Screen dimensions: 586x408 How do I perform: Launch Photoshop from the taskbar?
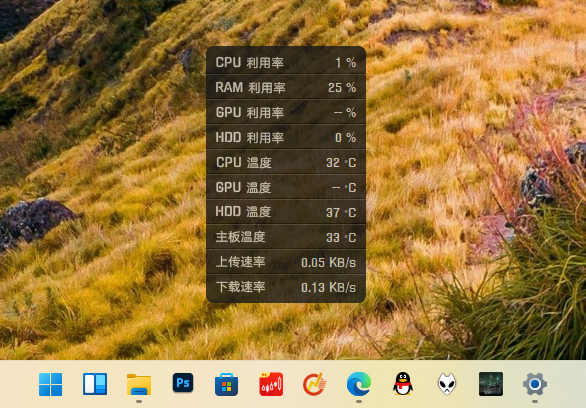pyautogui.click(x=183, y=383)
